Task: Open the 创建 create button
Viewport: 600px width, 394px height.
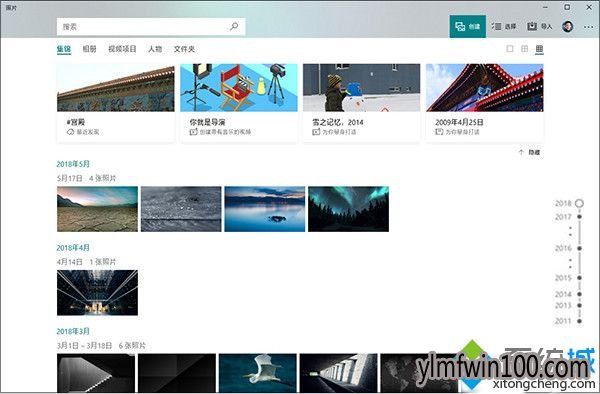Action: (x=468, y=26)
